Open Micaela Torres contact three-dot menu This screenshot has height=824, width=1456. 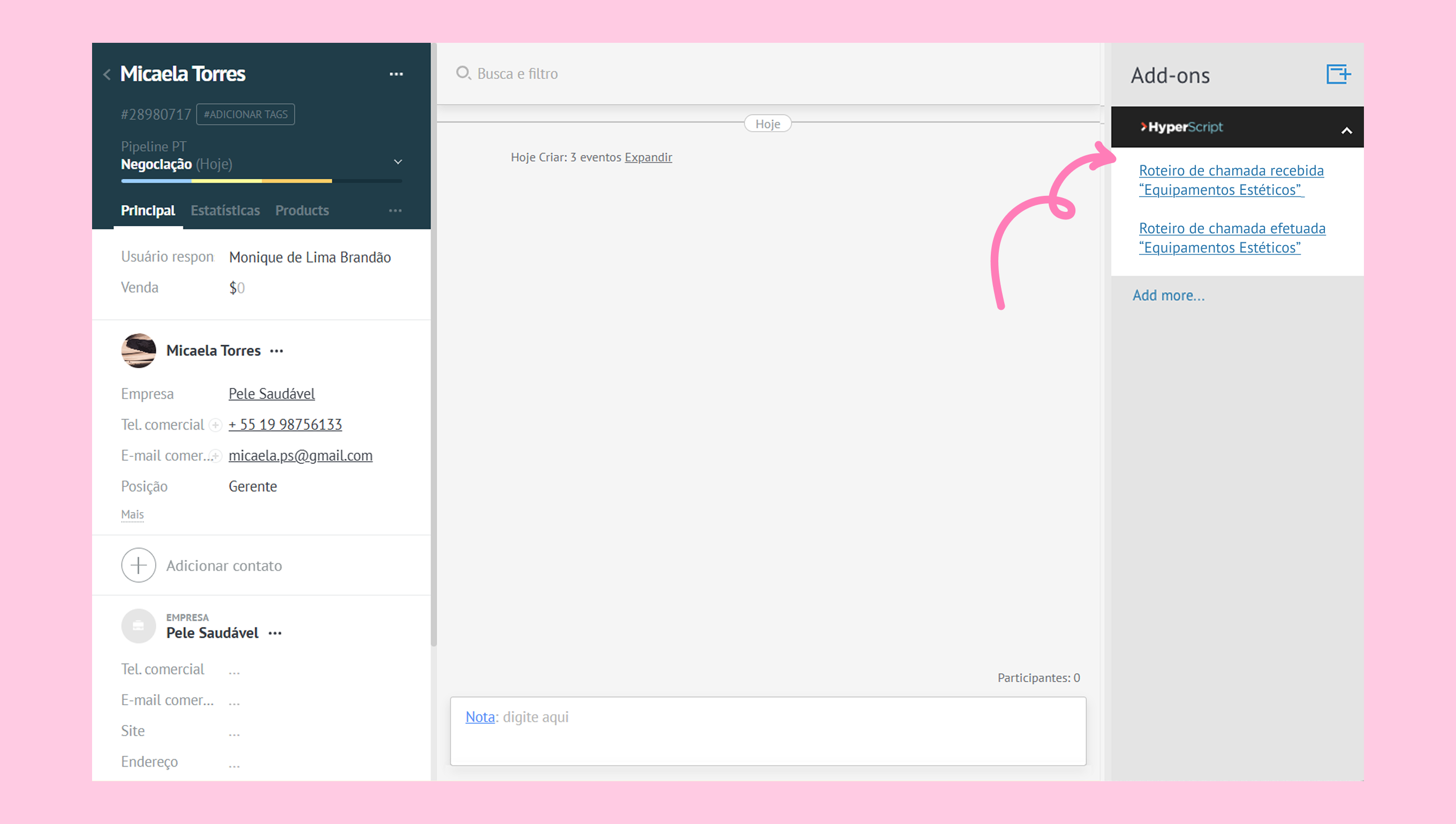tap(276, 351)
